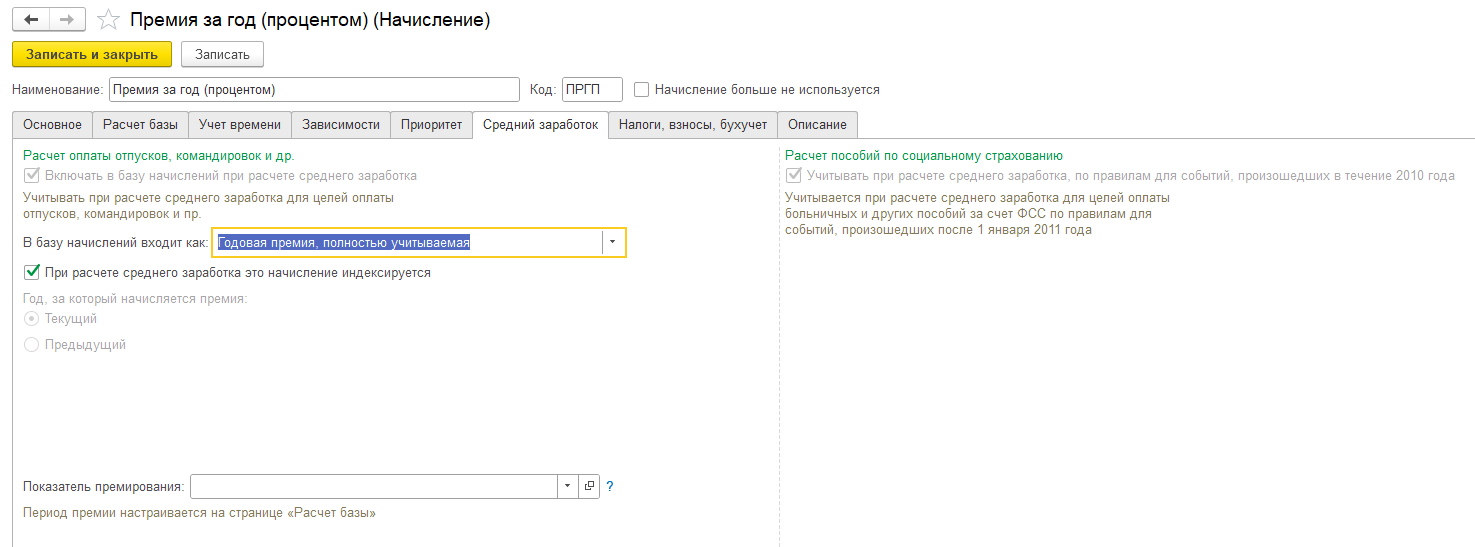Click the Расчет пособий по социальному страхованию heading
This screenshot has height=547, width=1475.
click(x=923, y=156)
